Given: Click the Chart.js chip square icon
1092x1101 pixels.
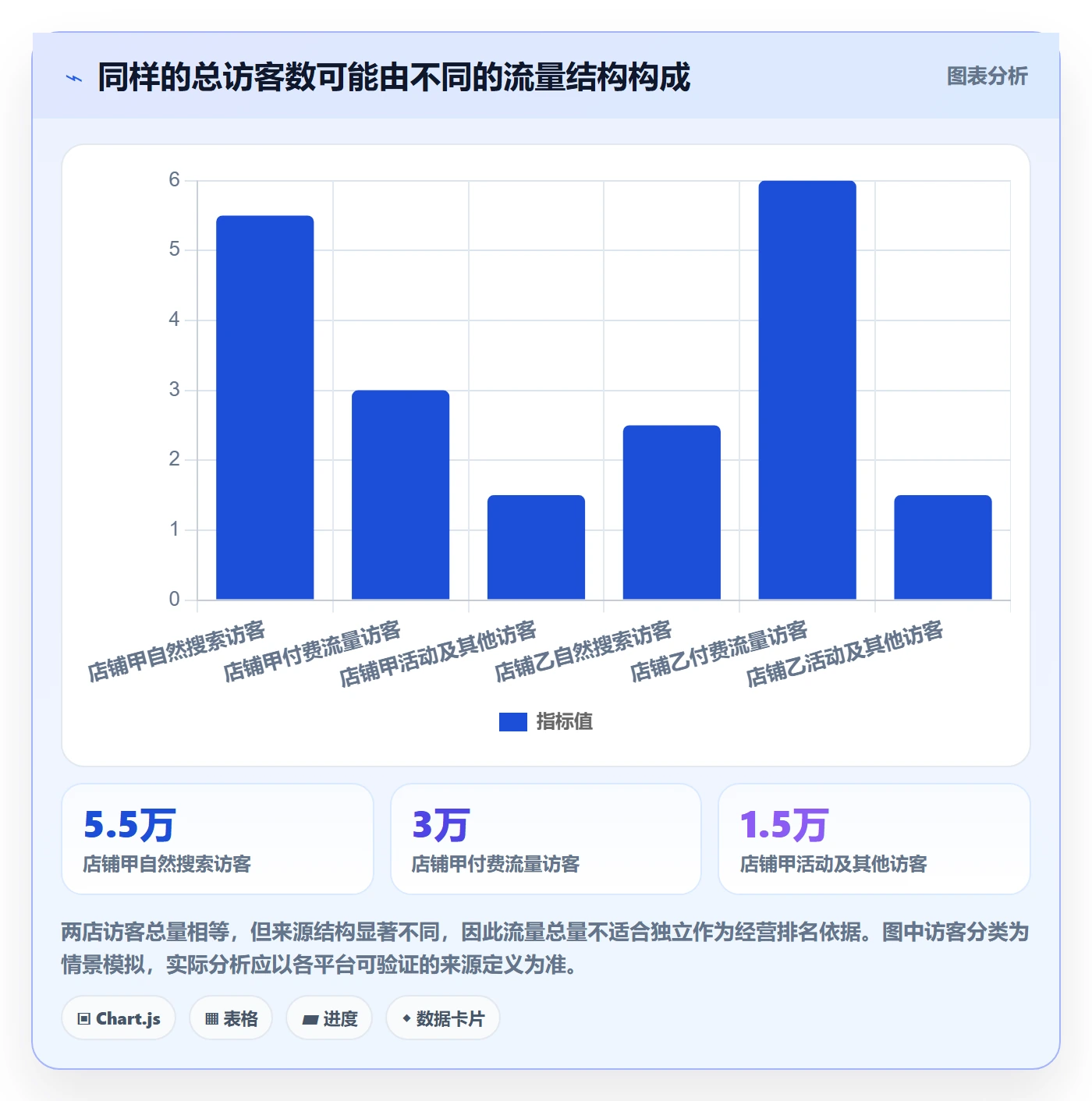Looking at the screenshot, I should [84, 1019].
